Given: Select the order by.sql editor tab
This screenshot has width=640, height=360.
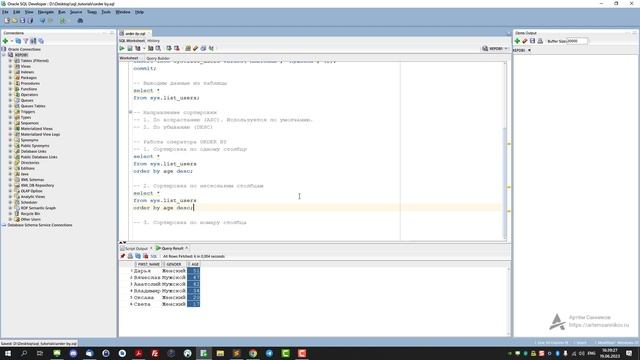Looking at the screenshot, I should click(x=135, y=33).
